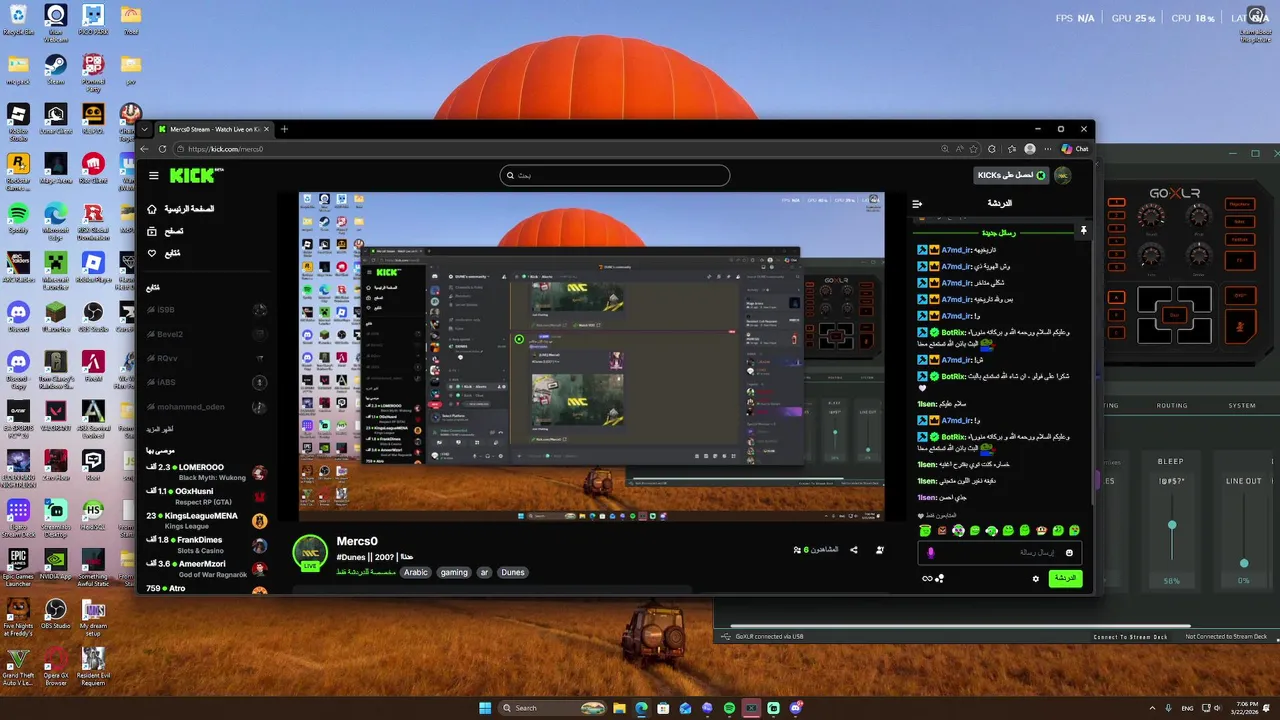Open recommended channel LOMEROOO
This screenshot has width=1280, height=720.
pos(207,471)
